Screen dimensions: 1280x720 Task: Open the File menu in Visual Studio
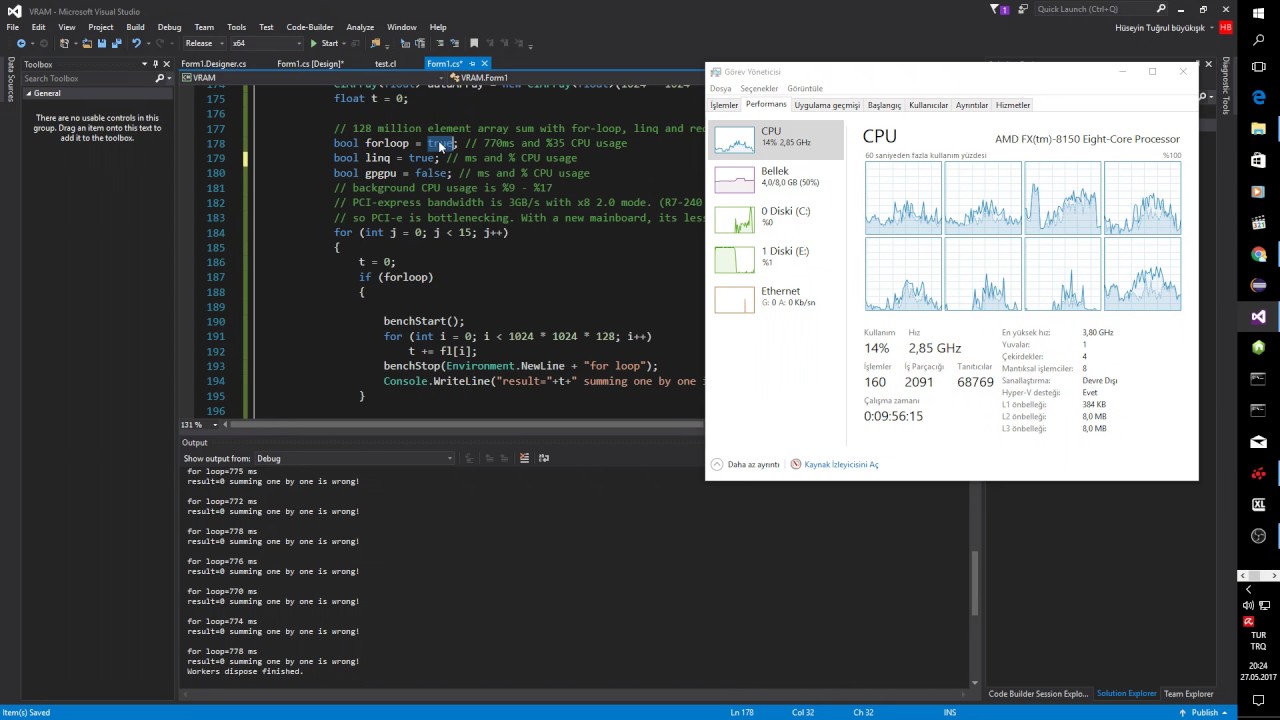13,27
